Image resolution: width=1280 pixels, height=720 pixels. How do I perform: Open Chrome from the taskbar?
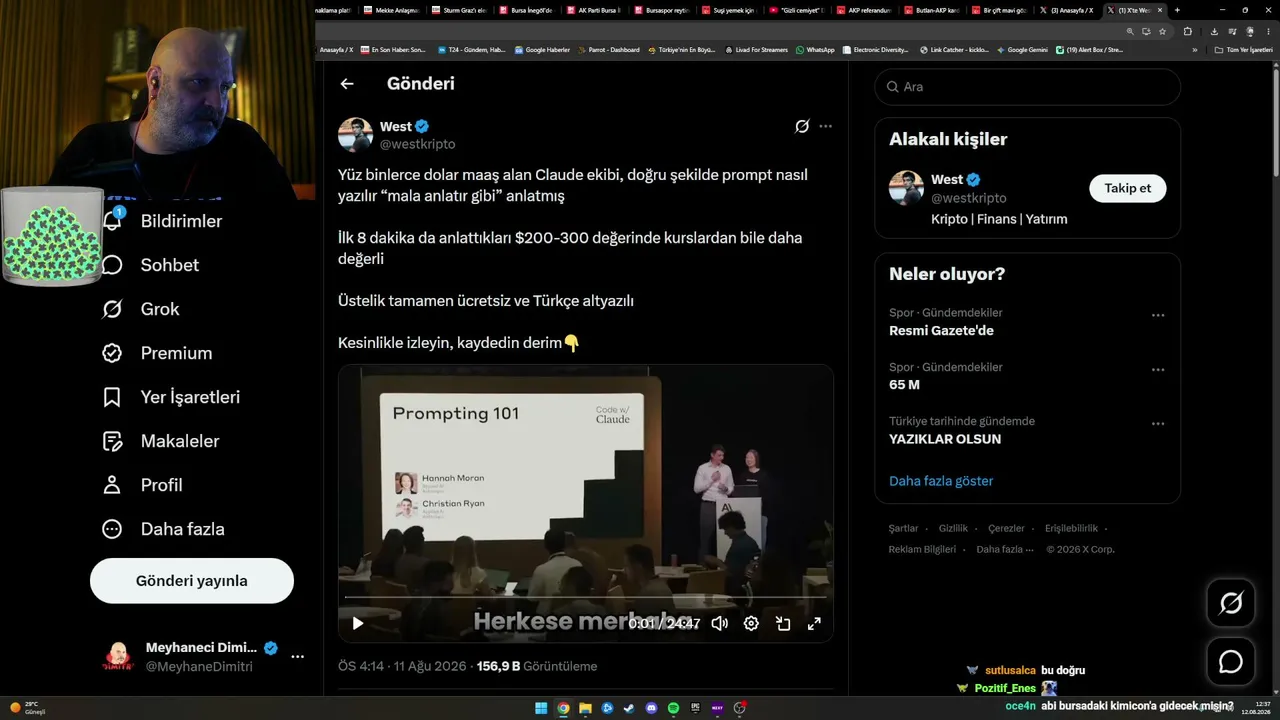[x=563, y=708]
